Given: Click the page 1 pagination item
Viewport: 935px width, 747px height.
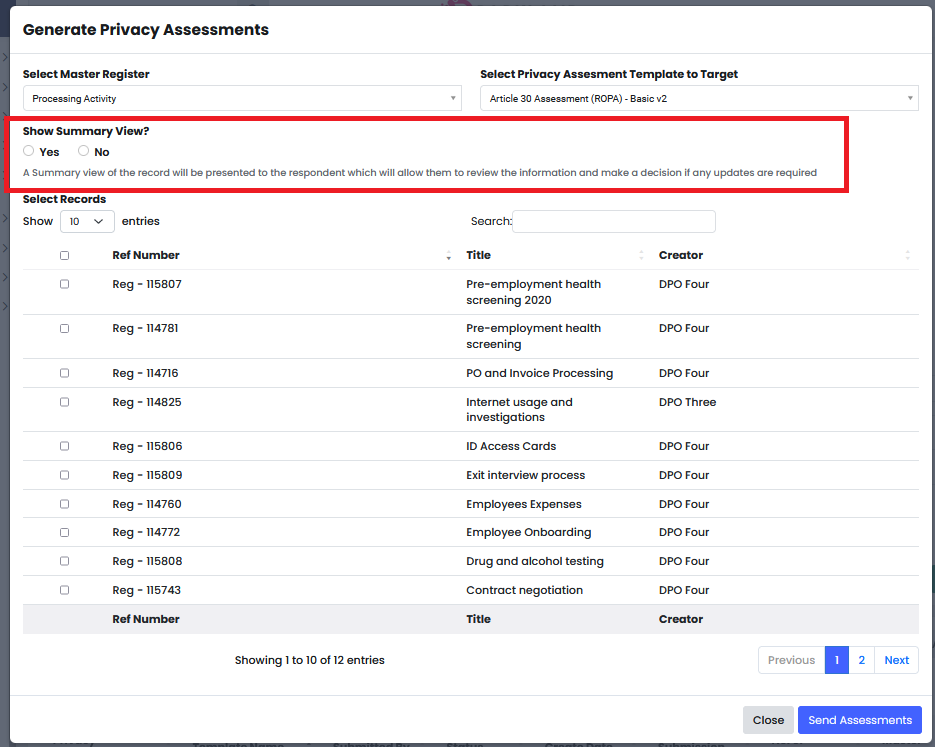Looking at the screenshot, I should pos(837,660).
